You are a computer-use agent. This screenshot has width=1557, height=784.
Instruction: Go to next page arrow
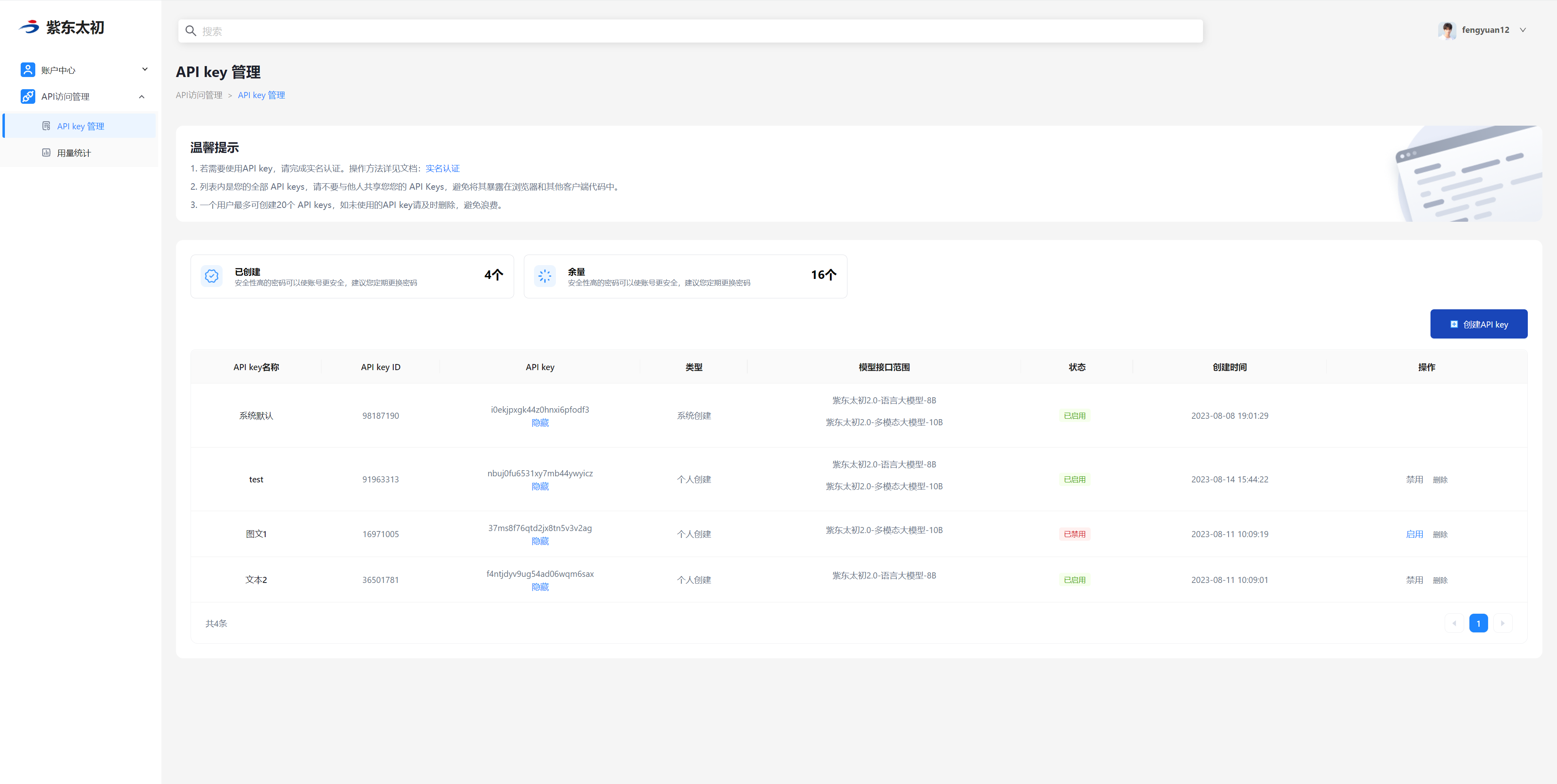pos(1503,623)
